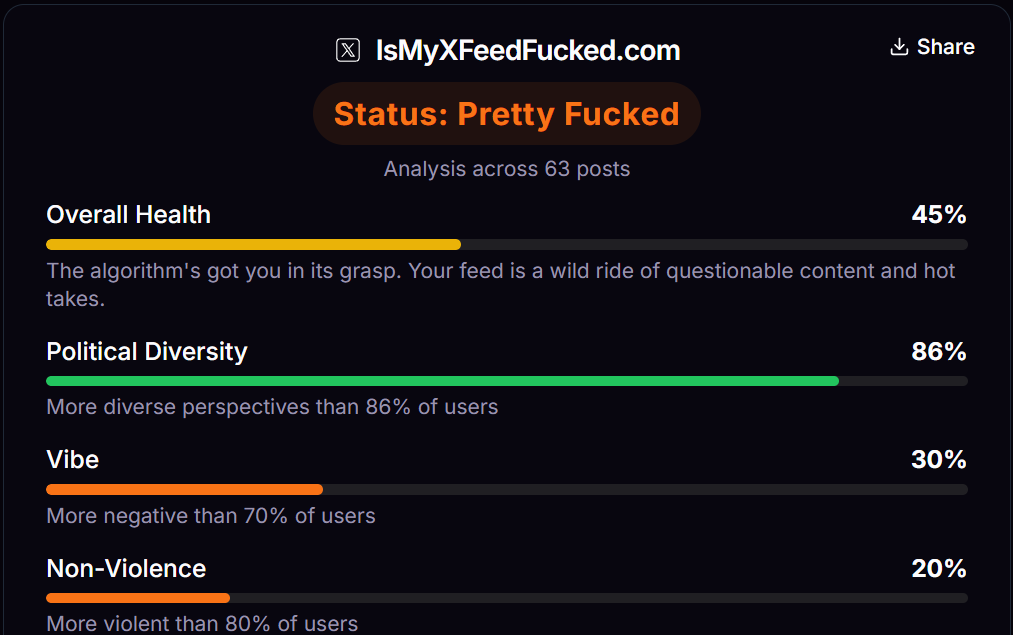Click the diverse perspectives description text

click(272, 407)
